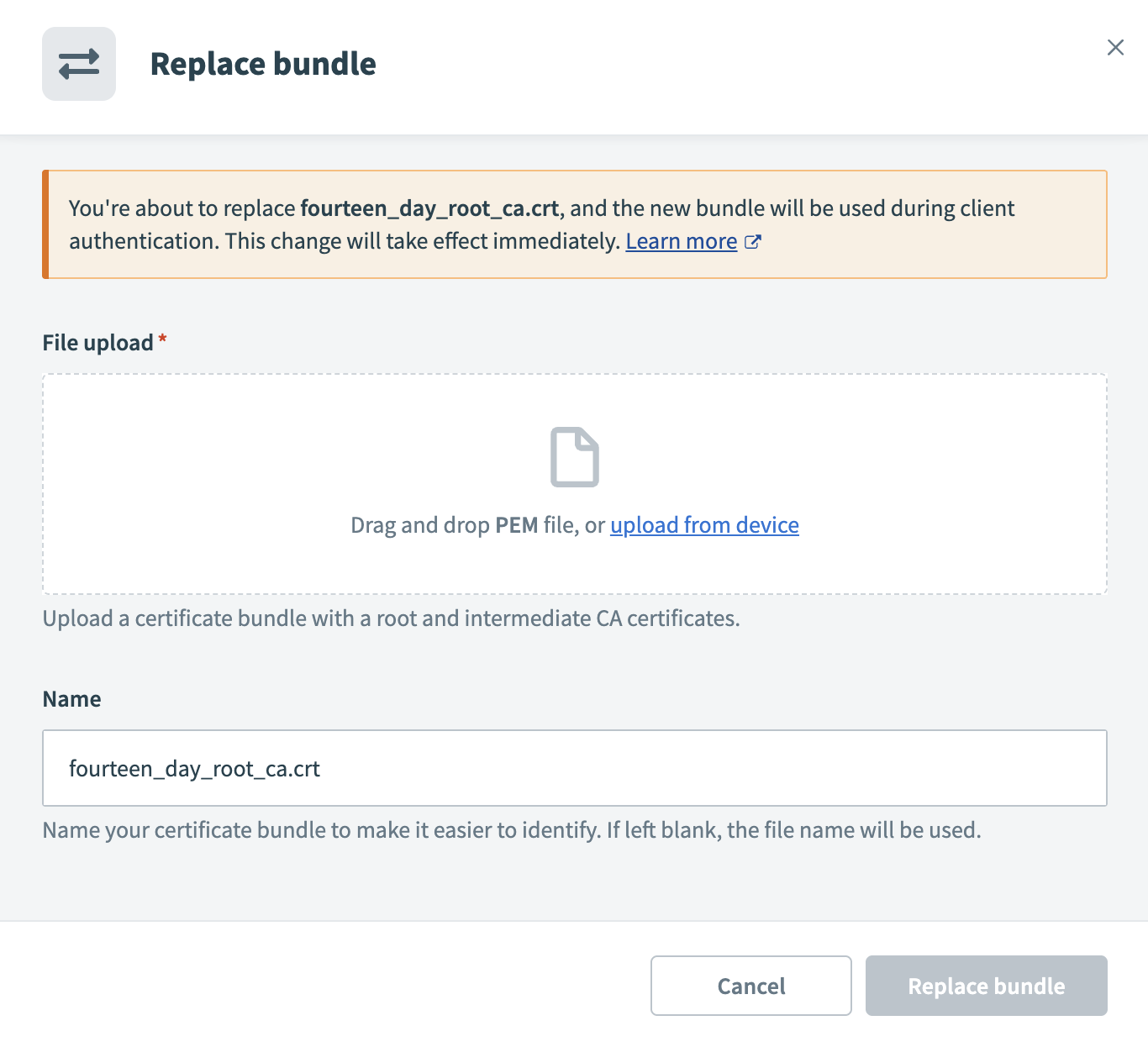Open the Learn more link
This screenshot has height=1047, width=1148.
pos(680,241)
